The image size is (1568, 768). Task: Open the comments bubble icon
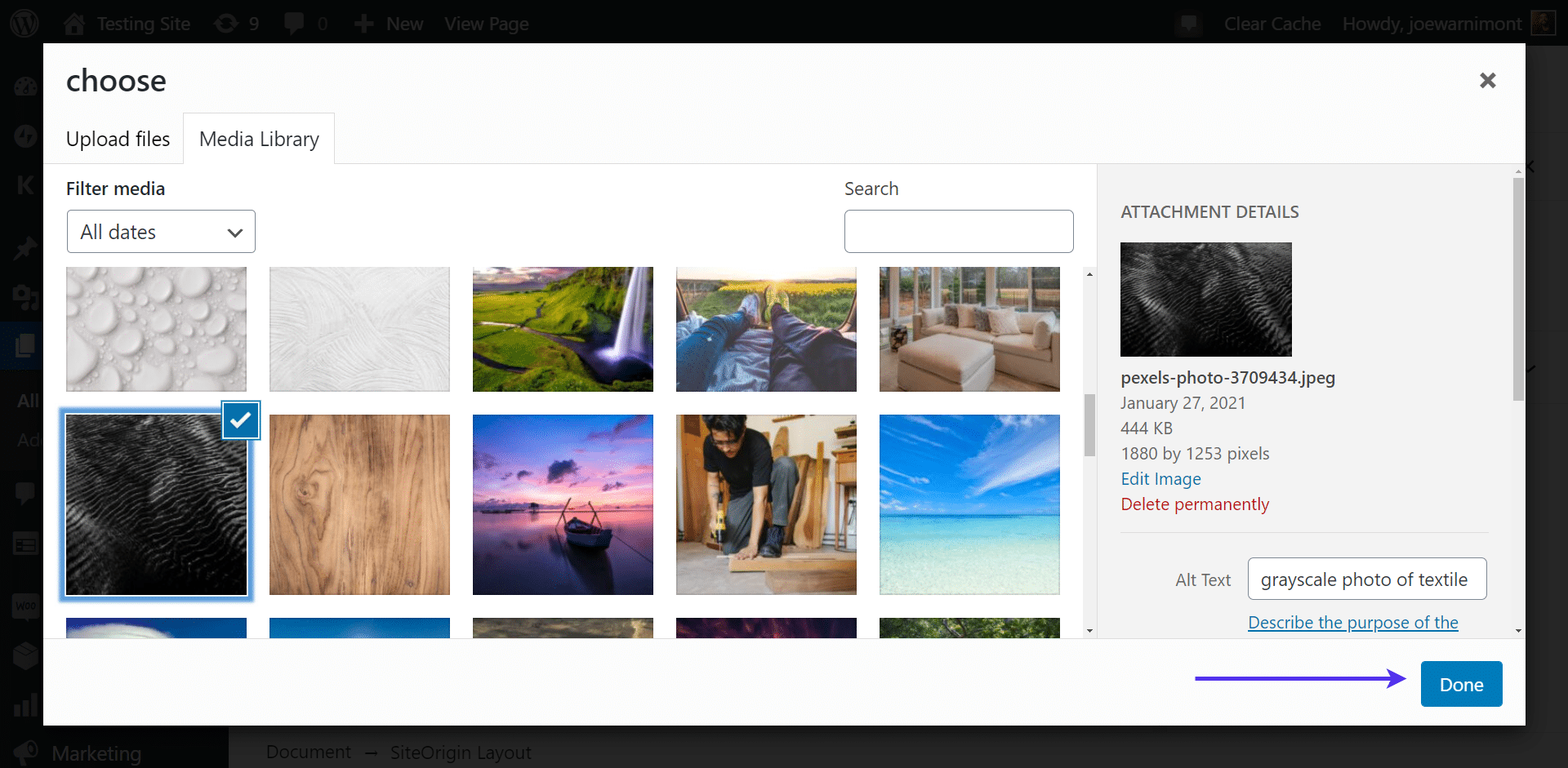pyautogui.click(x=294, y=24)
